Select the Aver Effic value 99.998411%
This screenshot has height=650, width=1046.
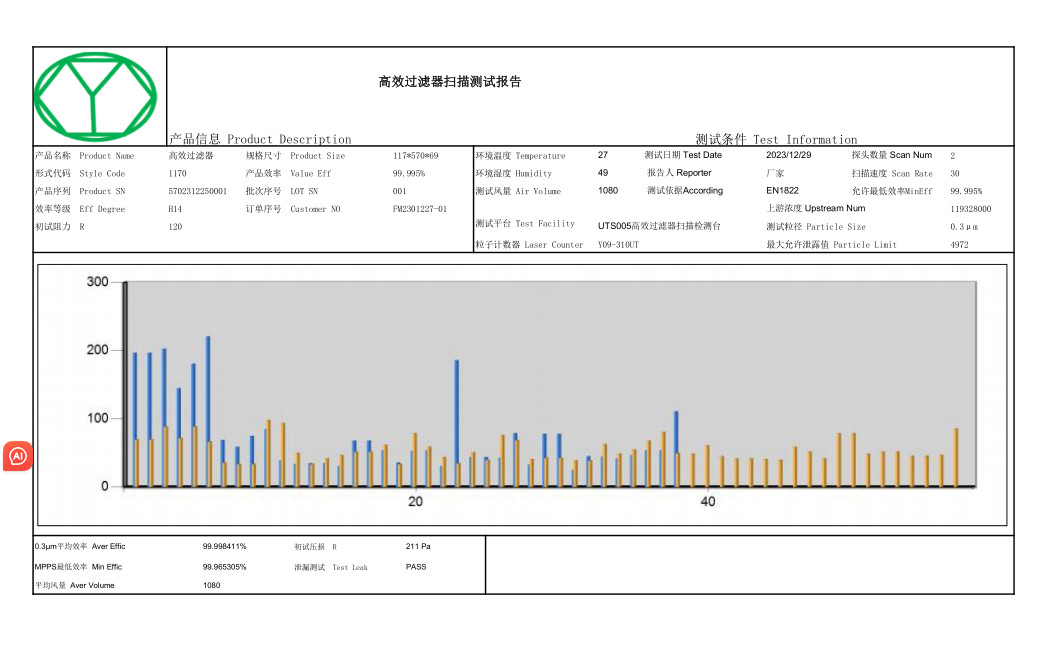point(224,547)
